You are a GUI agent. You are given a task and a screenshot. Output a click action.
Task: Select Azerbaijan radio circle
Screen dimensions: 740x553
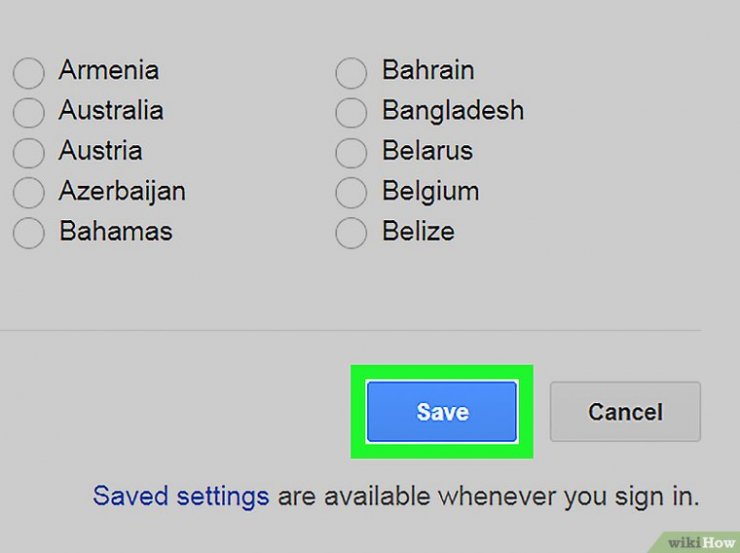(x=29, y=193)
